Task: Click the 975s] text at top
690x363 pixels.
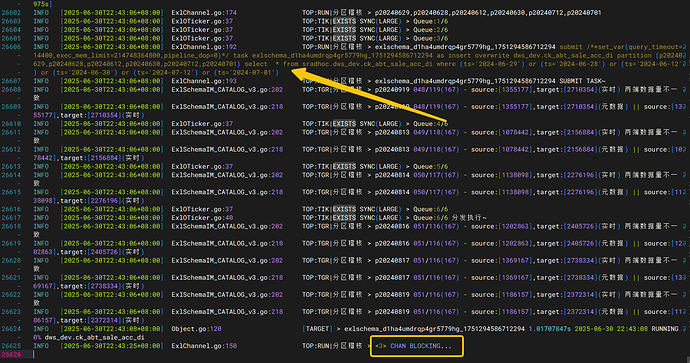Action: click(x=43, y=4)
